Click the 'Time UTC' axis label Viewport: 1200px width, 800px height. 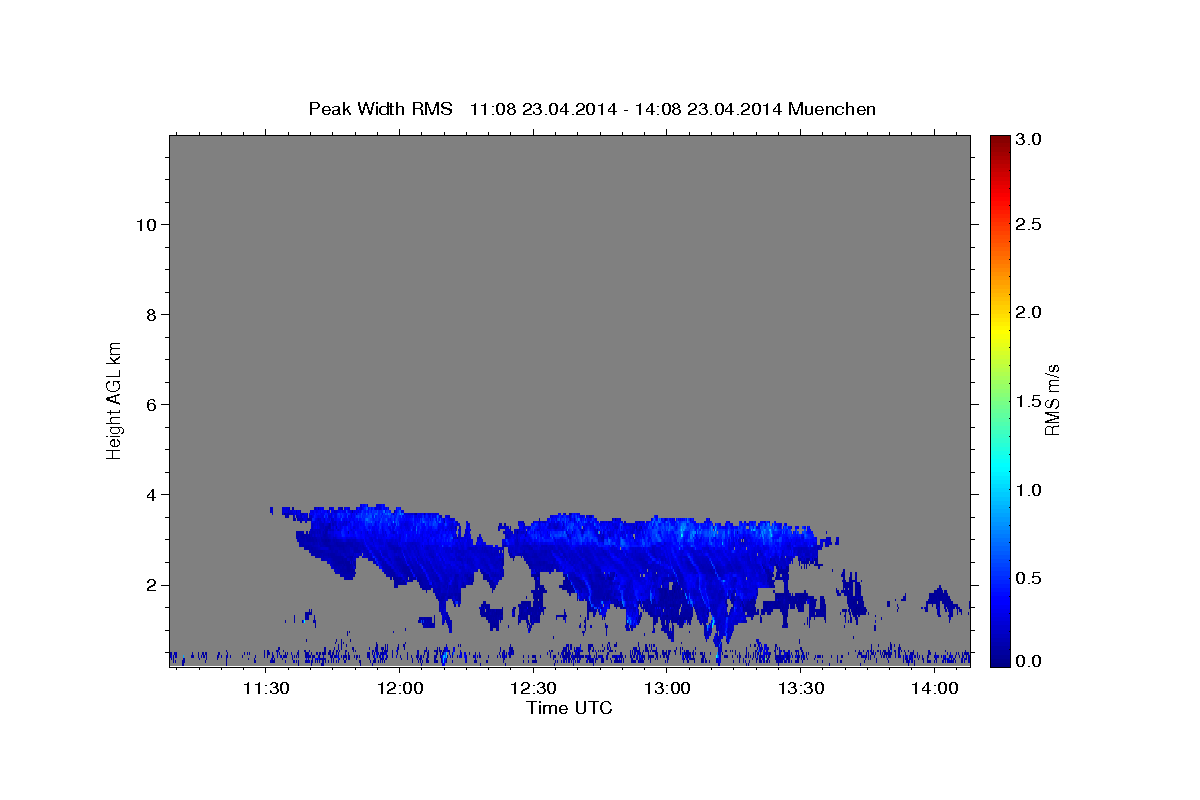(x=569, y=708)
